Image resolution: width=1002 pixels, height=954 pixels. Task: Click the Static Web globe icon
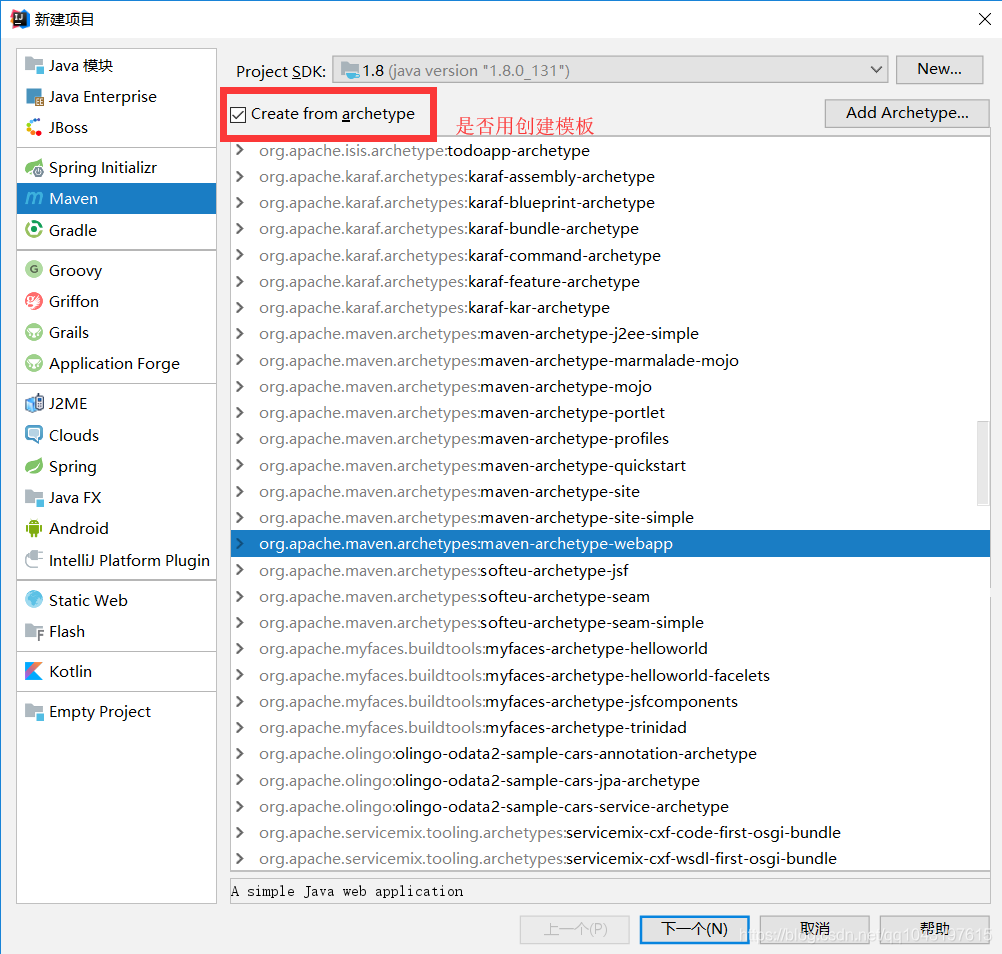(34, 600)
